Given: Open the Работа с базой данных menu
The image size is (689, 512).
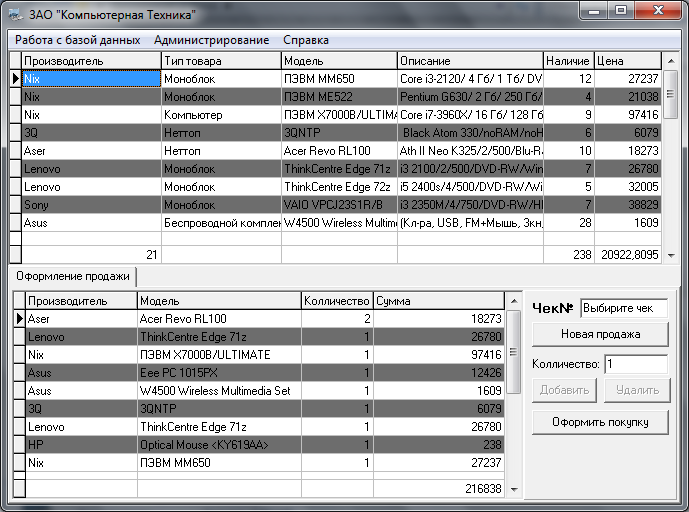Looking at the screenshot, I should pos(77,40).
